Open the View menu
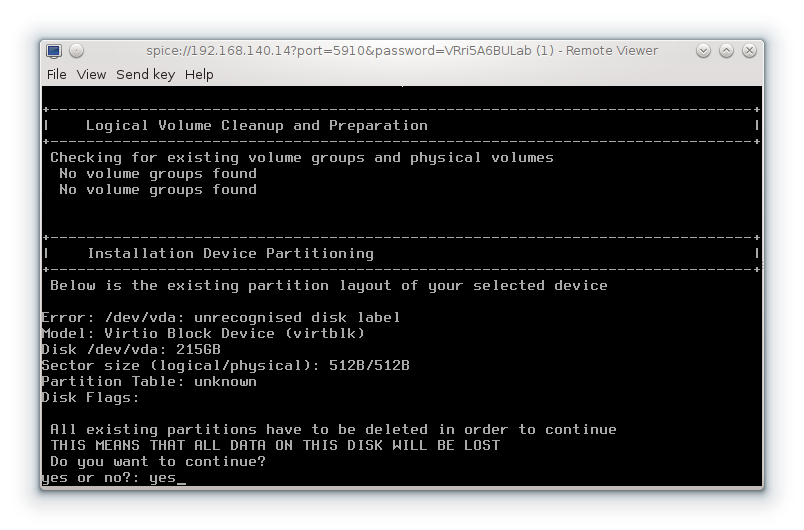 coord(91,74)
